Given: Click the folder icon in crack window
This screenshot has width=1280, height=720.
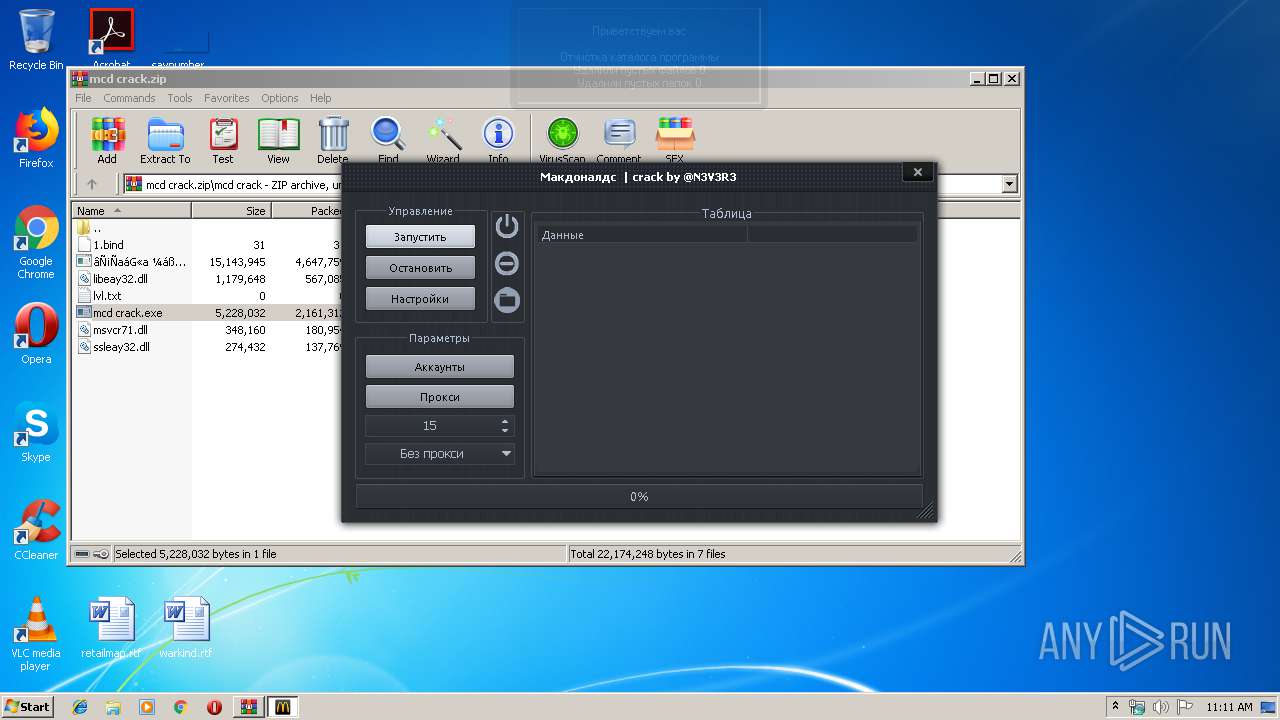Looking at the screenshot, I should pos(507,299).
